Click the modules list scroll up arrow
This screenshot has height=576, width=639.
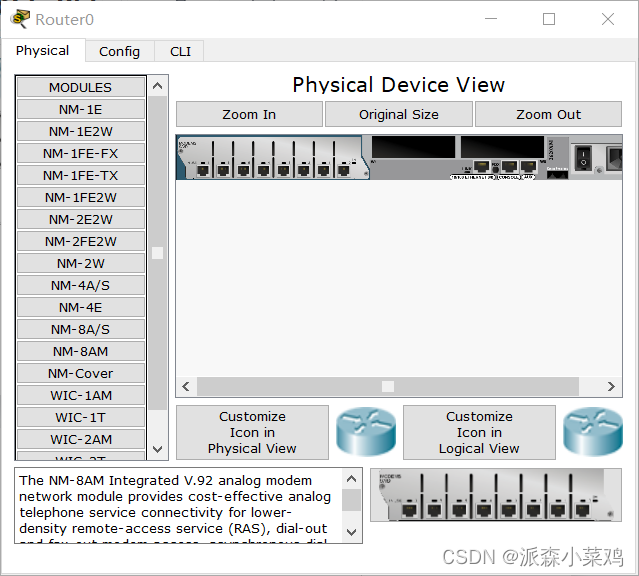[158, 86]
